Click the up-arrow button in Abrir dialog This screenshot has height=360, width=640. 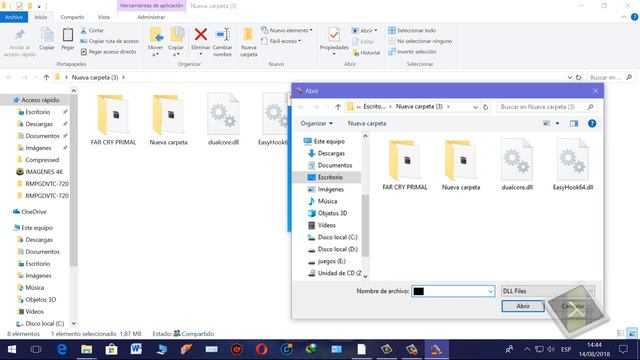click(338, 107)
